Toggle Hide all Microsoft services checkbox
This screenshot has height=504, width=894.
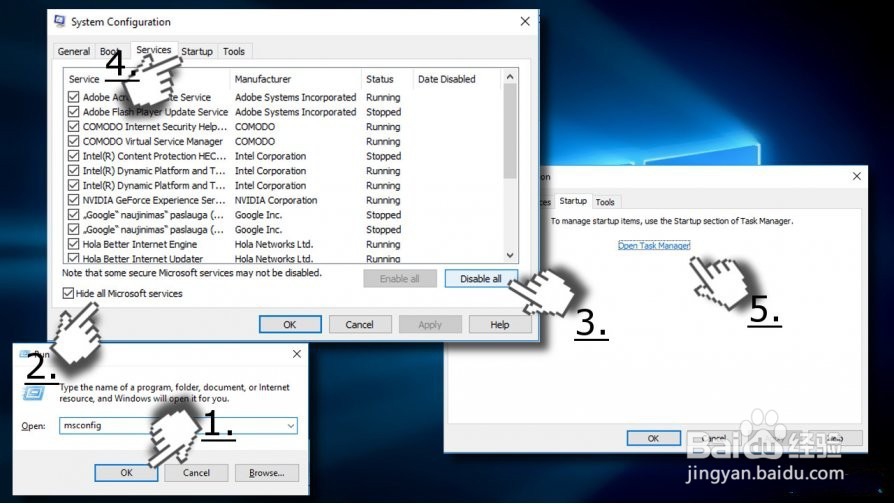[x=68, y=293]
